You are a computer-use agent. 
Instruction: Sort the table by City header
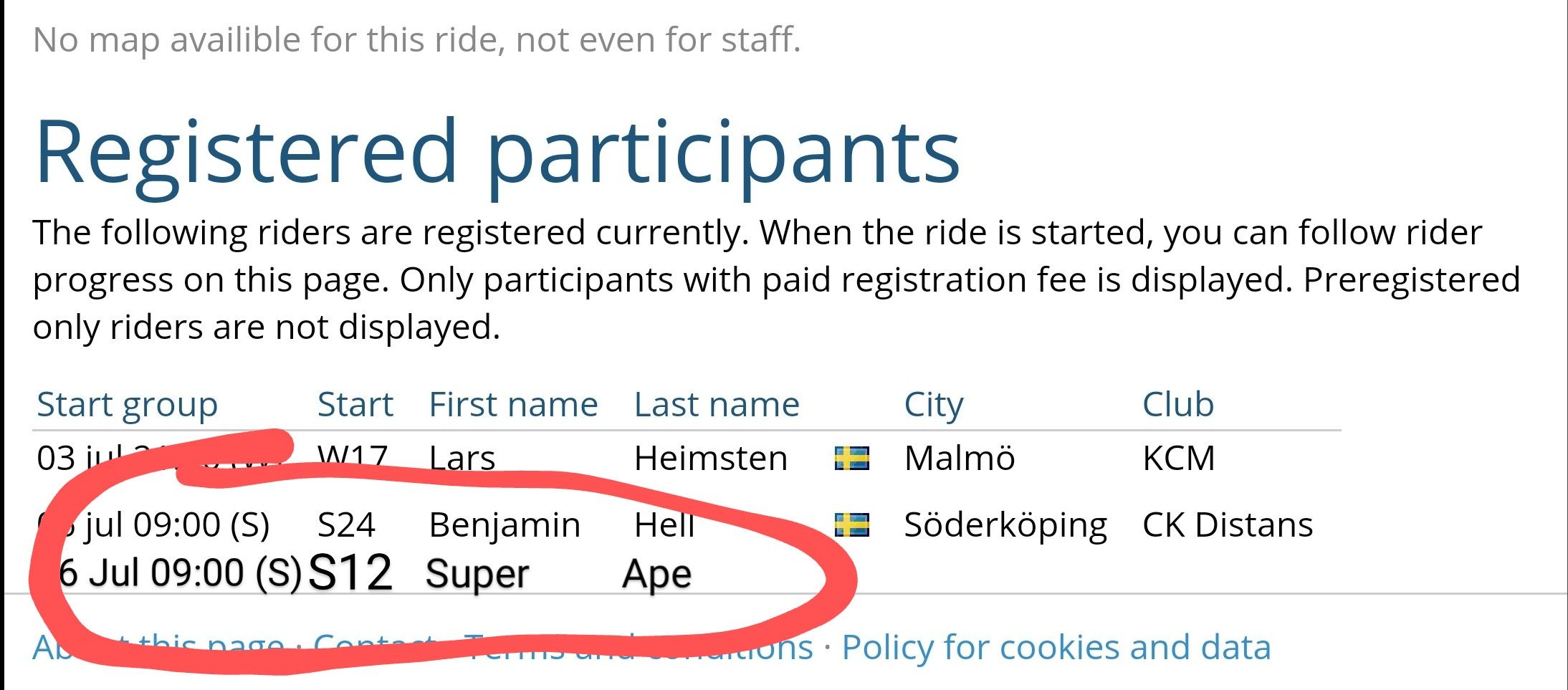(x=934, y=405)
